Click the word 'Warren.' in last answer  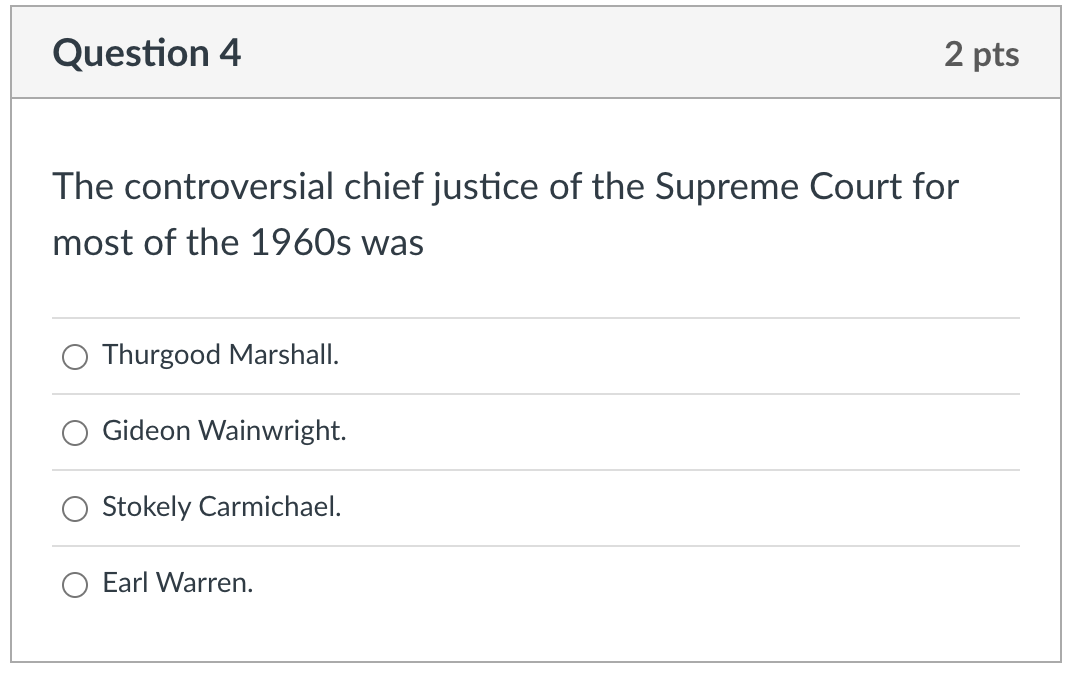pos(205,583)
